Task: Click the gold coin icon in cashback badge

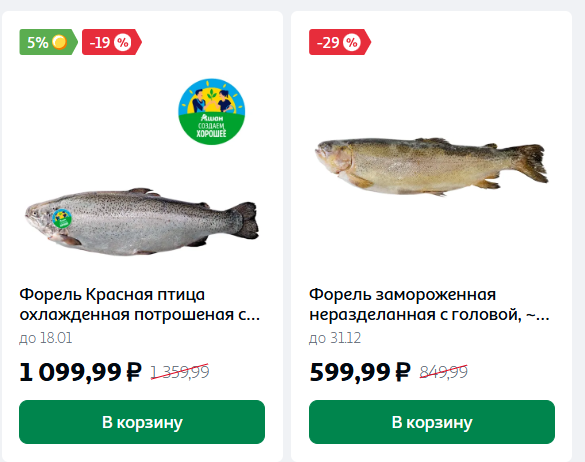Action: pyautogui.click(x=59, y=42)
